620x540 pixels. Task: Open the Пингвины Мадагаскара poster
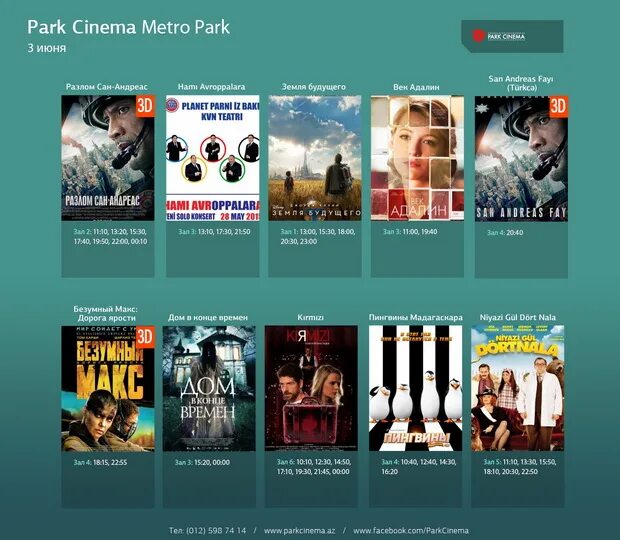tap(415, 388)
